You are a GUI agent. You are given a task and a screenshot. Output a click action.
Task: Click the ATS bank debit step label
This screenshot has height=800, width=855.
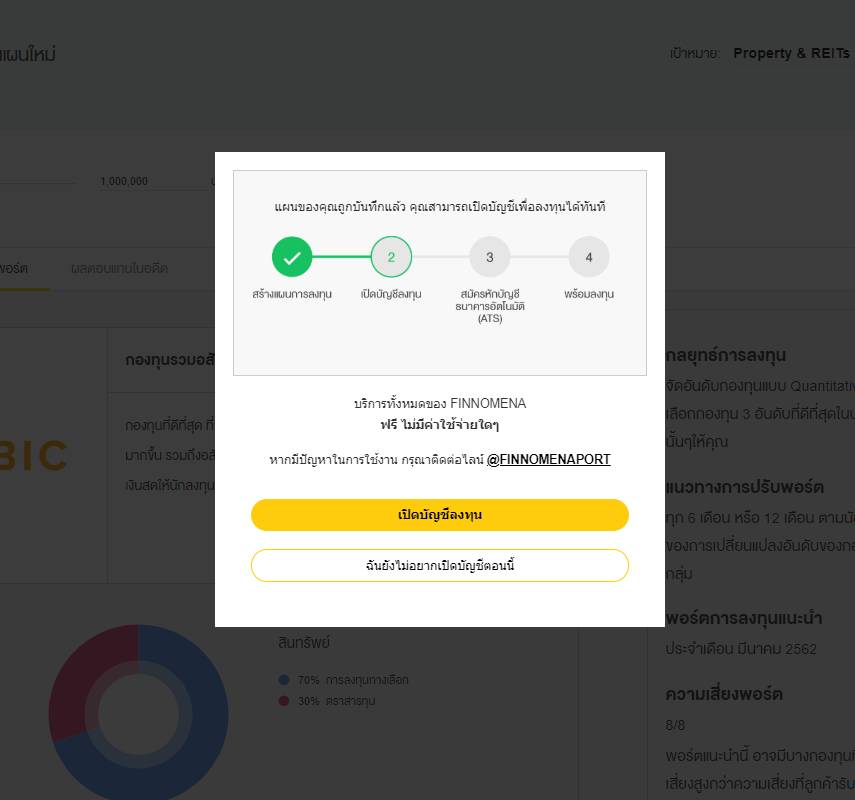click(x=489, y=306)
